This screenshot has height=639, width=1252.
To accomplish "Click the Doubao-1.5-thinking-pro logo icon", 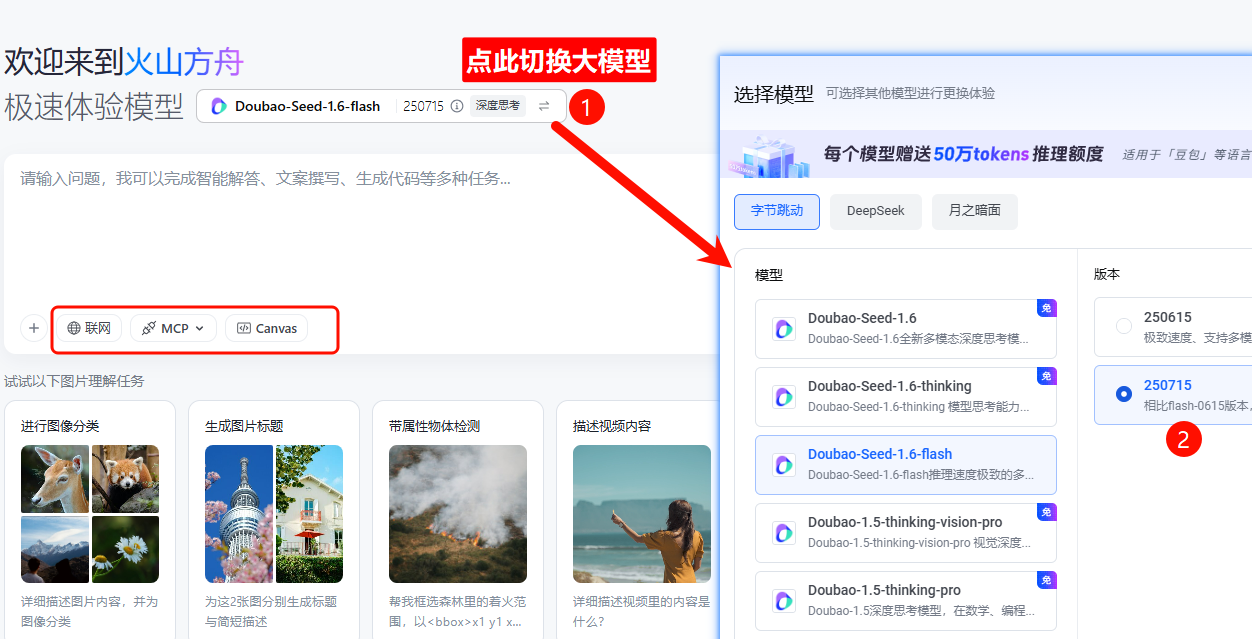I will [784, 601].
